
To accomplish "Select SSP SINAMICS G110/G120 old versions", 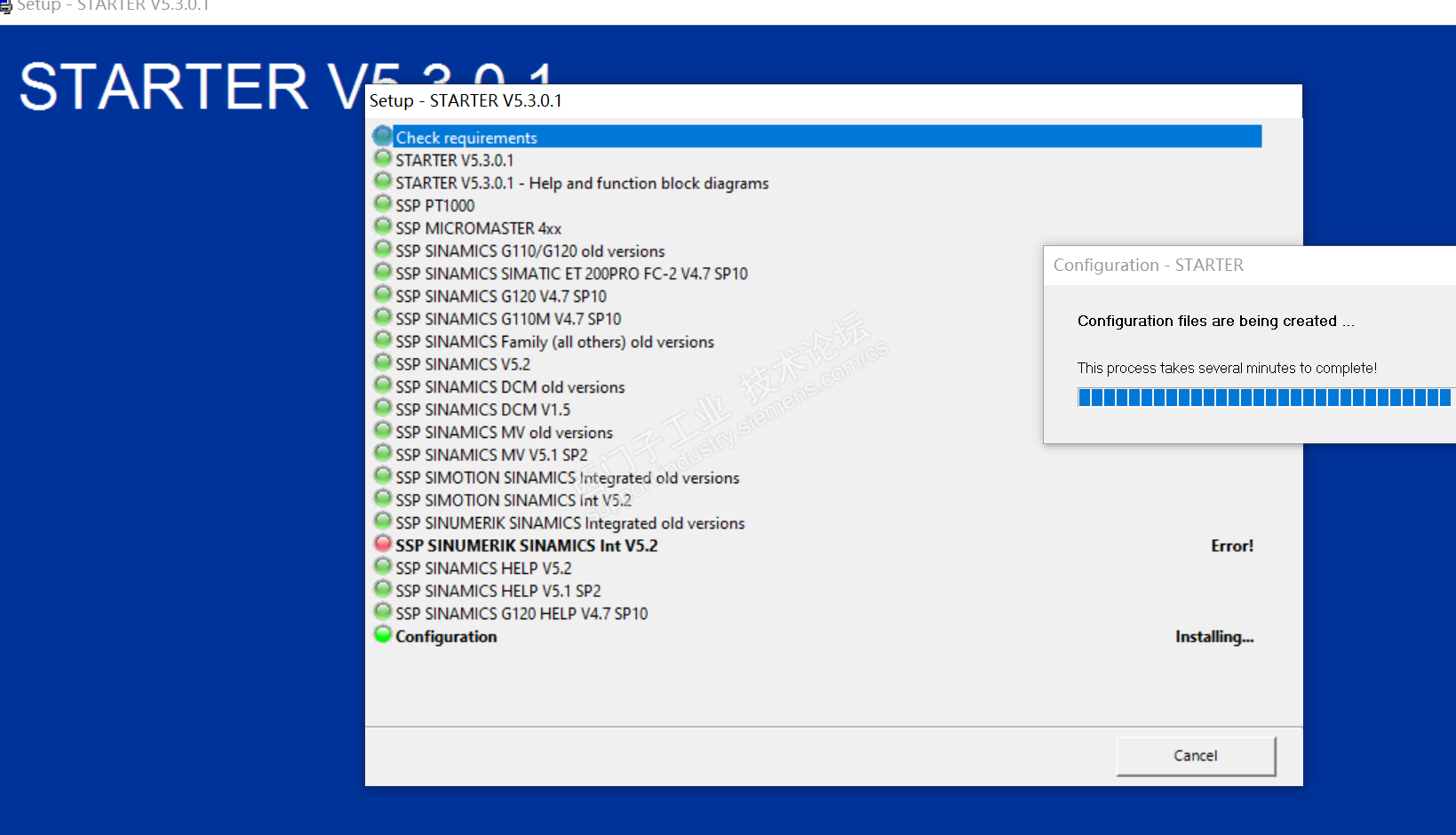I will (530, 251).
